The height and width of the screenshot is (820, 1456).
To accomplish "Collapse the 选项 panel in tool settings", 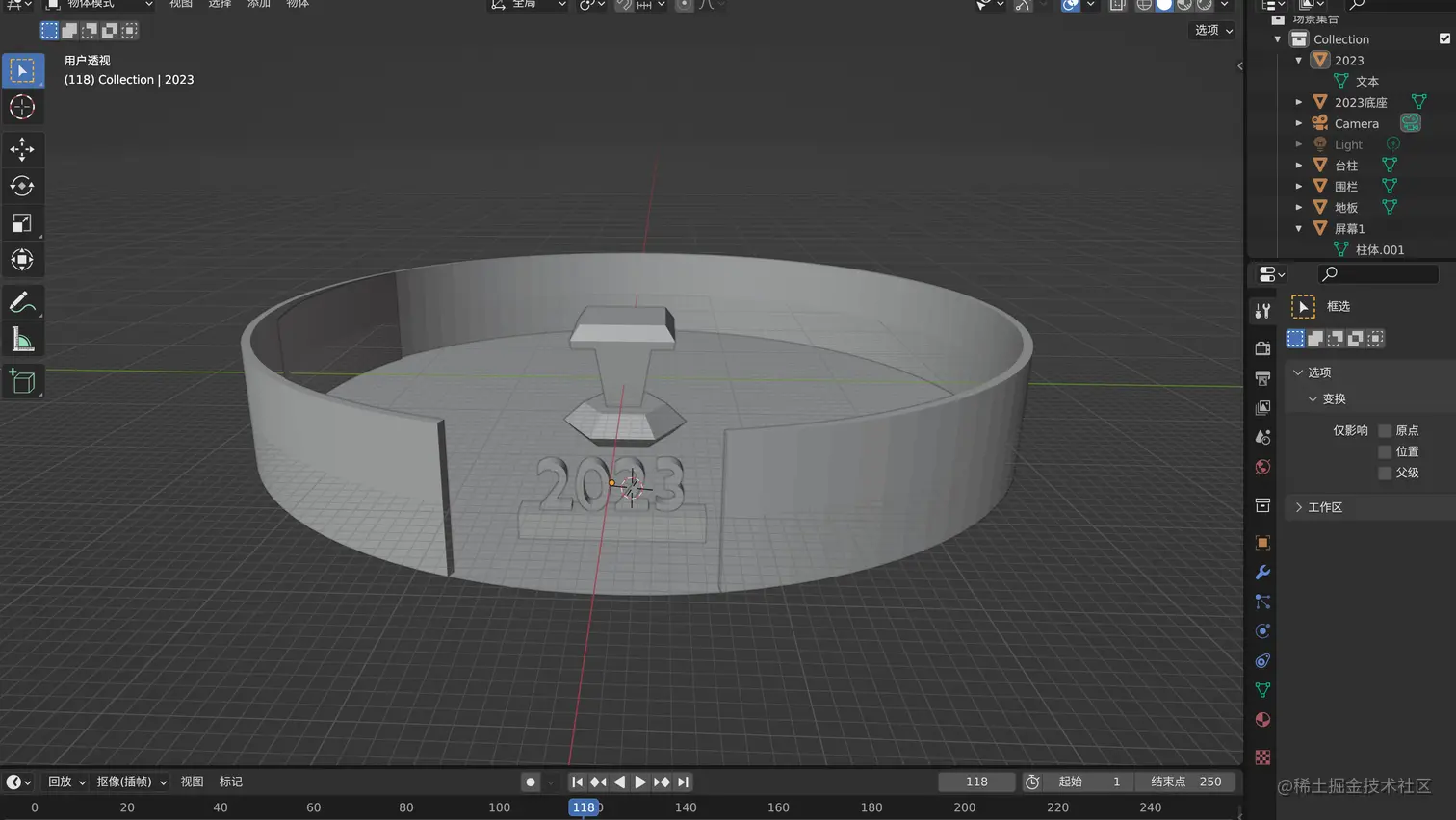I will pos(1298,372).
